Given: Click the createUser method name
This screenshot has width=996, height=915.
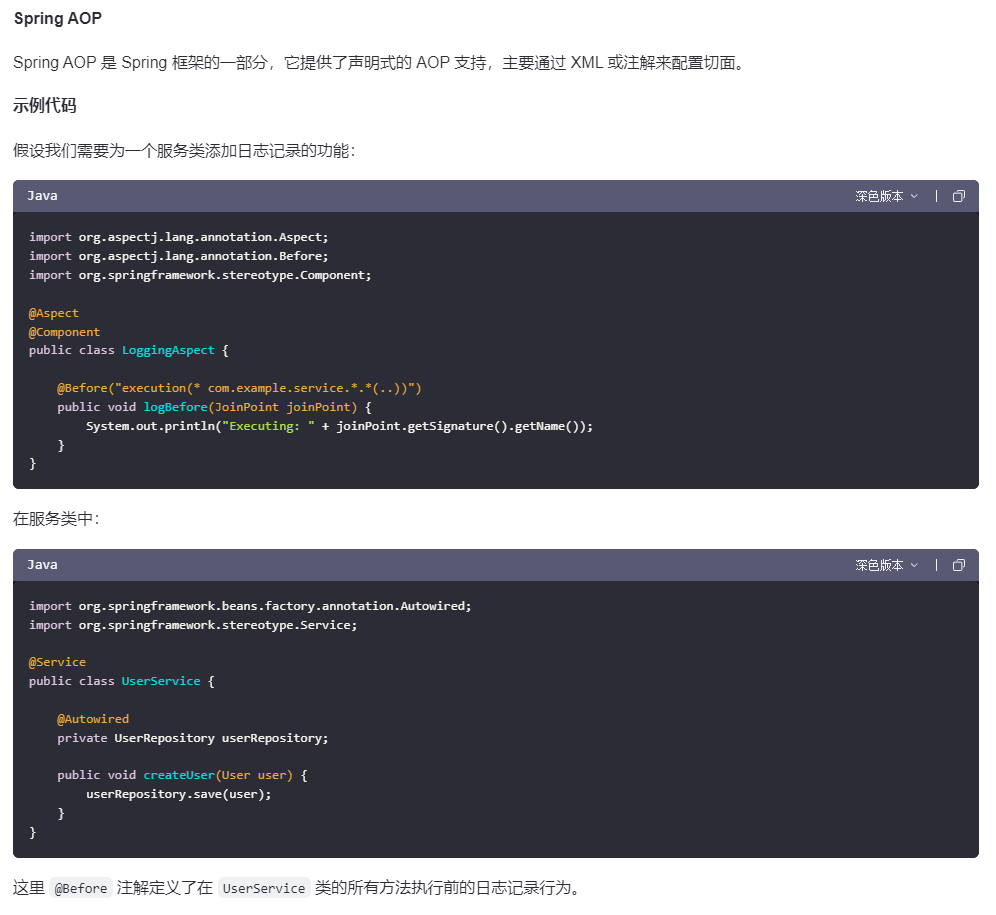Looking at the screenshot, I should click(179, 775).
